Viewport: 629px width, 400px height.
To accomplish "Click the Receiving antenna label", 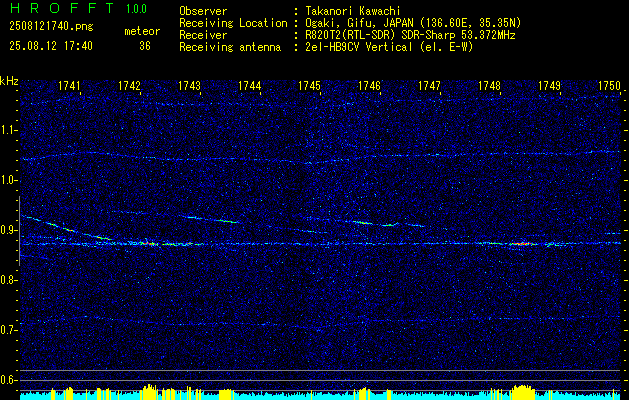I will pos(230,47).
